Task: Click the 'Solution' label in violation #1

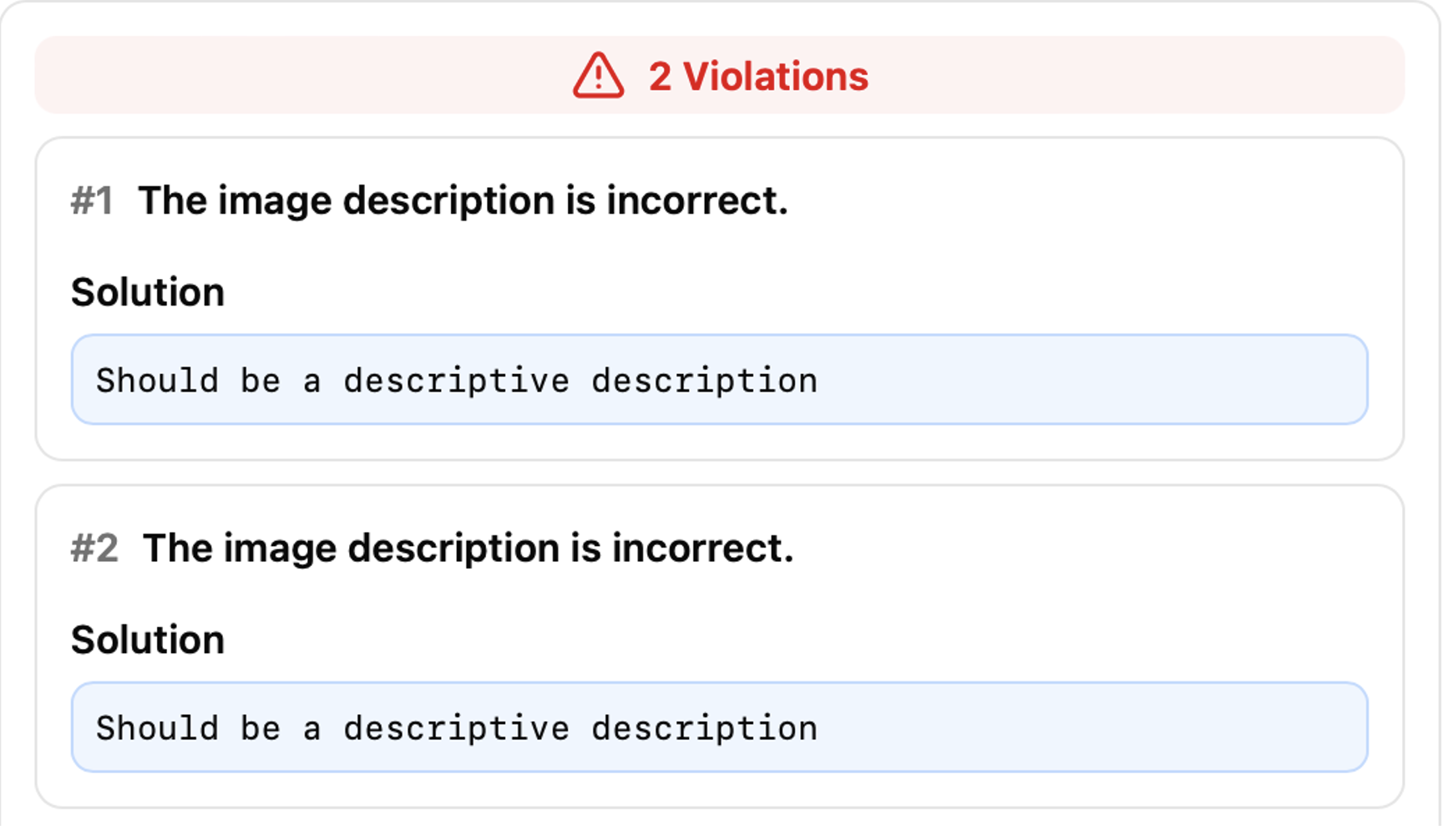Action: pos(149,291)
